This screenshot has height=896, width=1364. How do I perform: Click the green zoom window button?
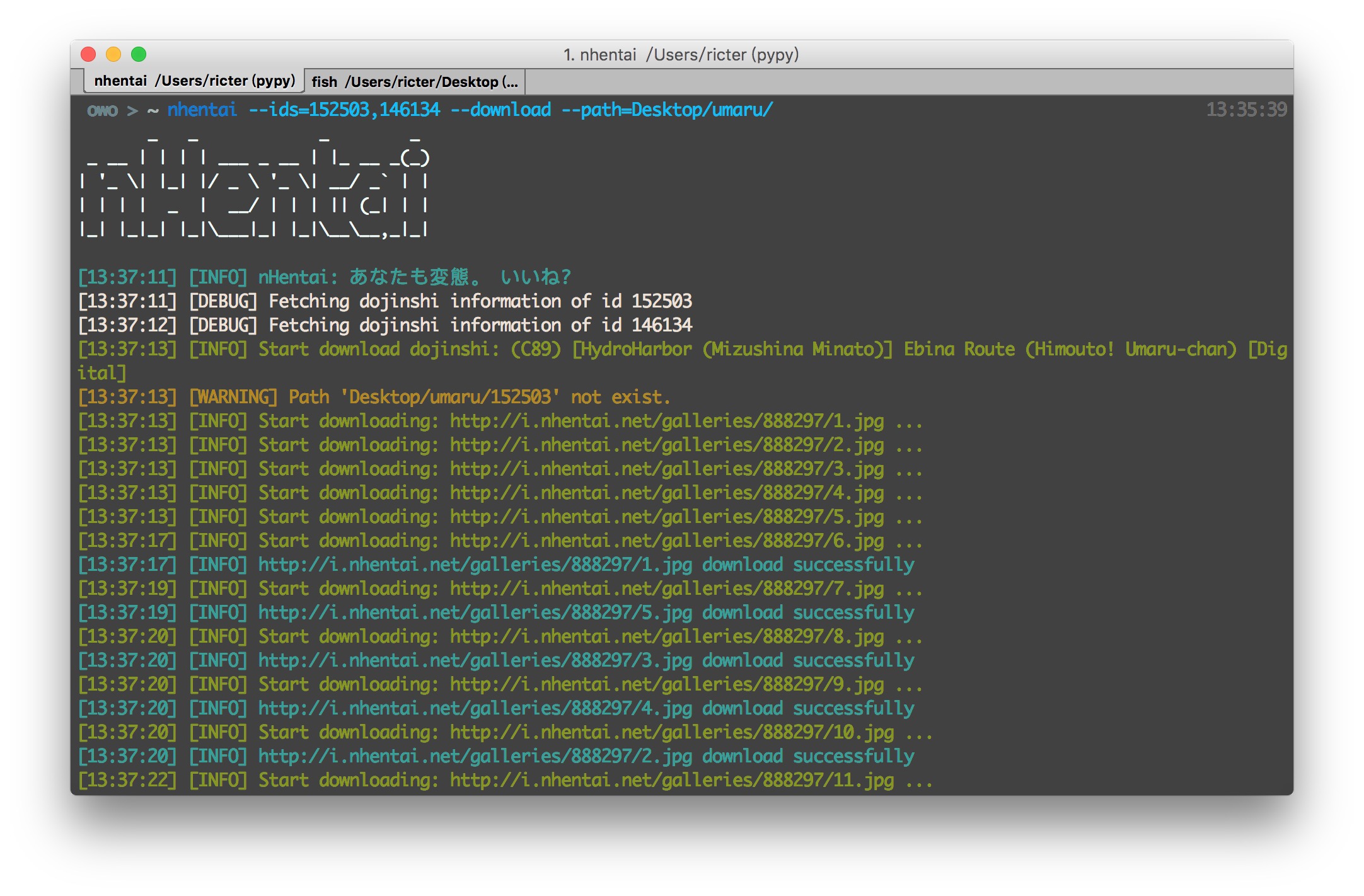click(139, 54)
